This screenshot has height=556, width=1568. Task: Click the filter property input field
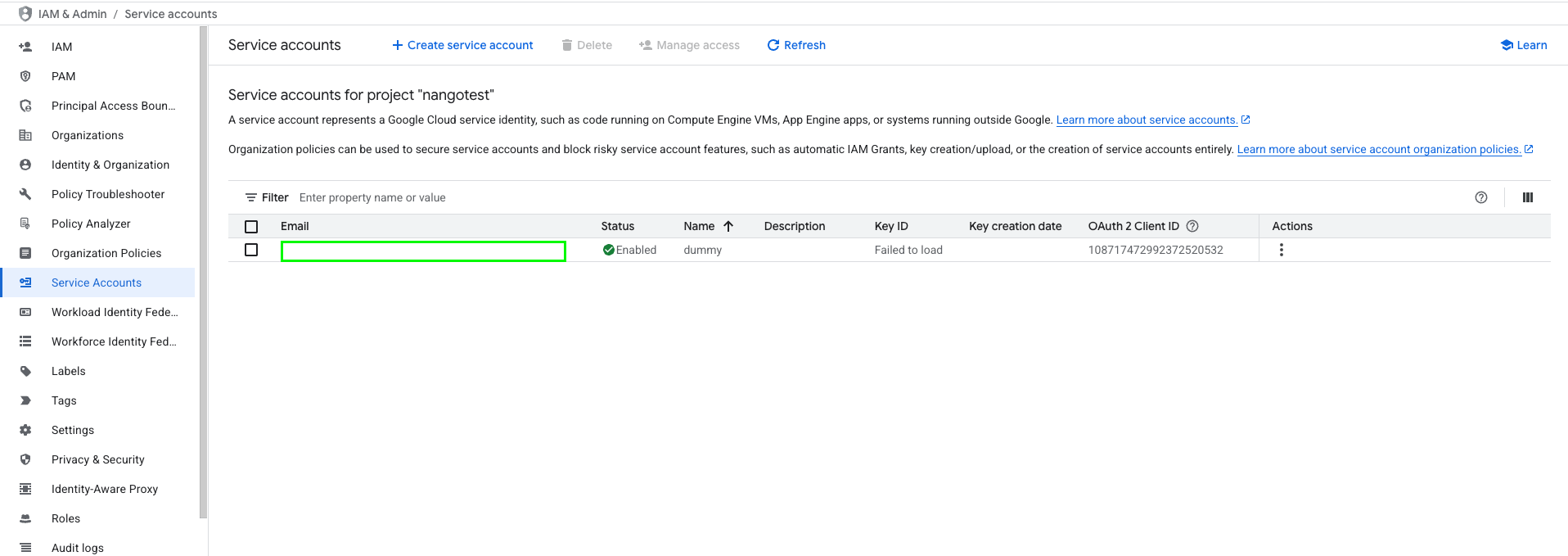click(880, 197)
